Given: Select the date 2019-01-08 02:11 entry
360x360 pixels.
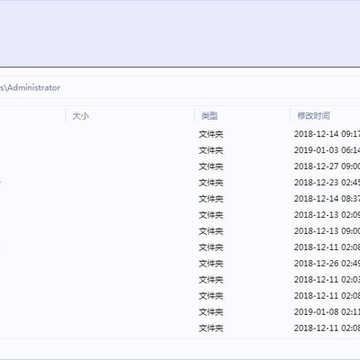Looking at the screenshot, I should point(327,312).
